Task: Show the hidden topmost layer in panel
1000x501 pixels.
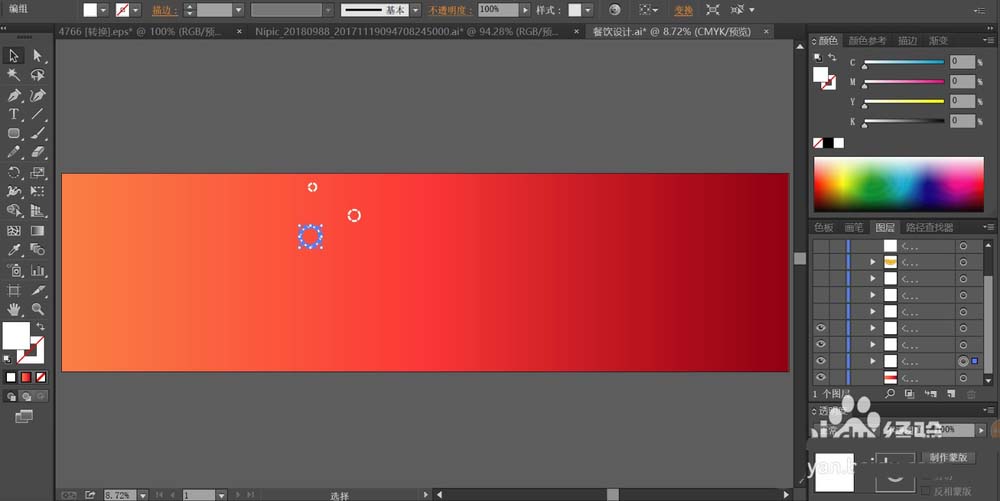Action: click(x=821, y=245)
